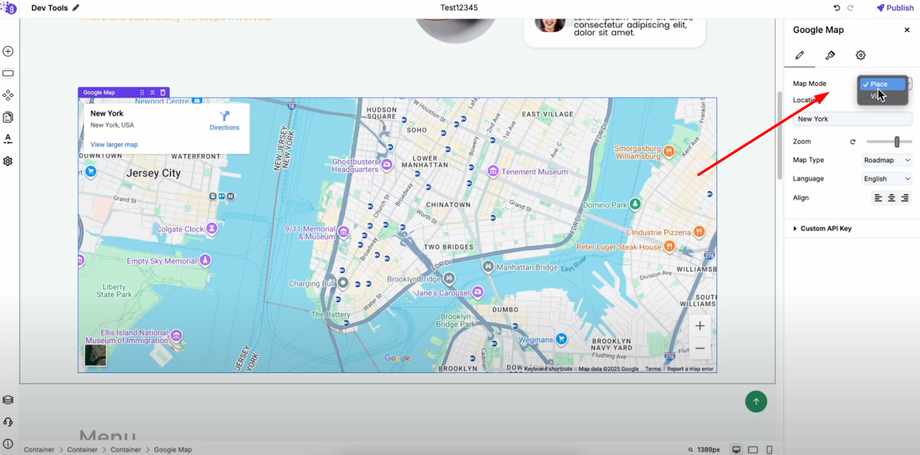920x455 pixels.
Task: Open the typography A icon in sidebar
Action: point(8,139)
